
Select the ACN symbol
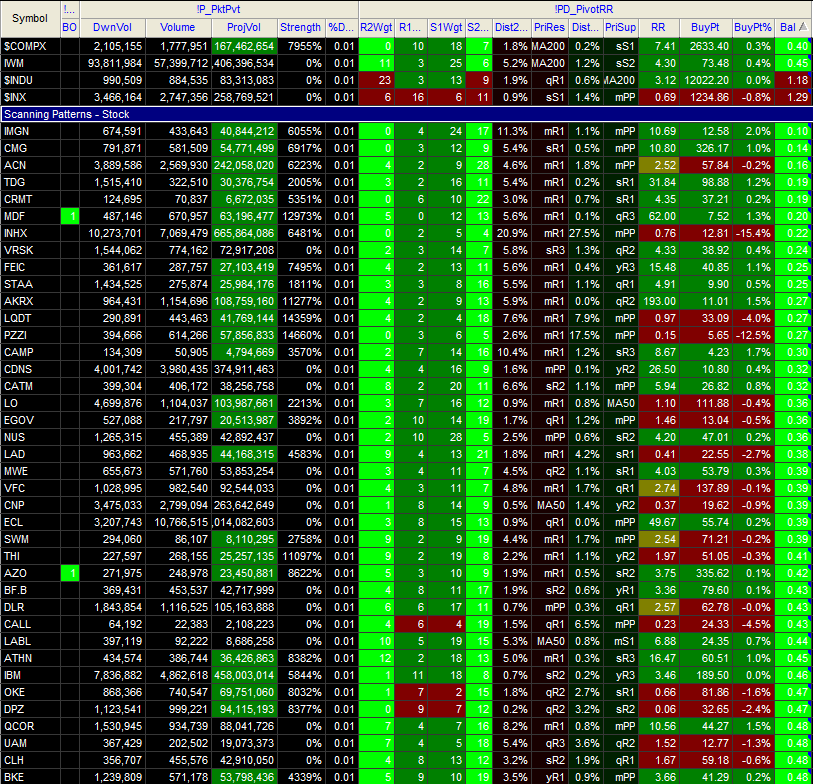[15, 165]
